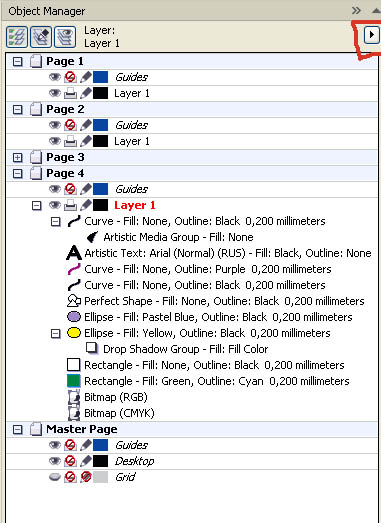Select the Page 4 label

tap(65, 173)
